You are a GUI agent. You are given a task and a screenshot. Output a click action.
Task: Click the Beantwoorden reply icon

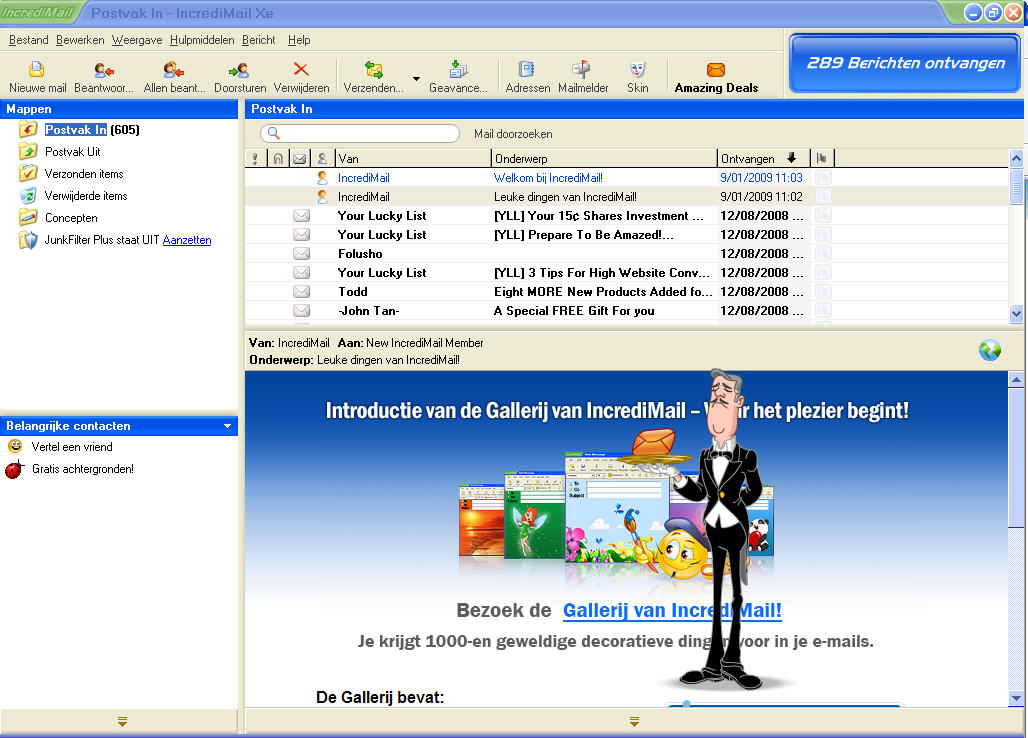point(104,69)
